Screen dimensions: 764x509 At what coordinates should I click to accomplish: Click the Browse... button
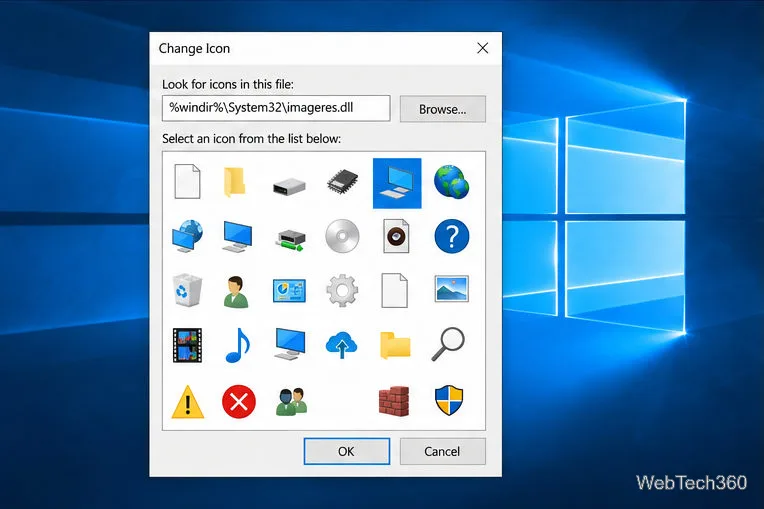(443, 109)
